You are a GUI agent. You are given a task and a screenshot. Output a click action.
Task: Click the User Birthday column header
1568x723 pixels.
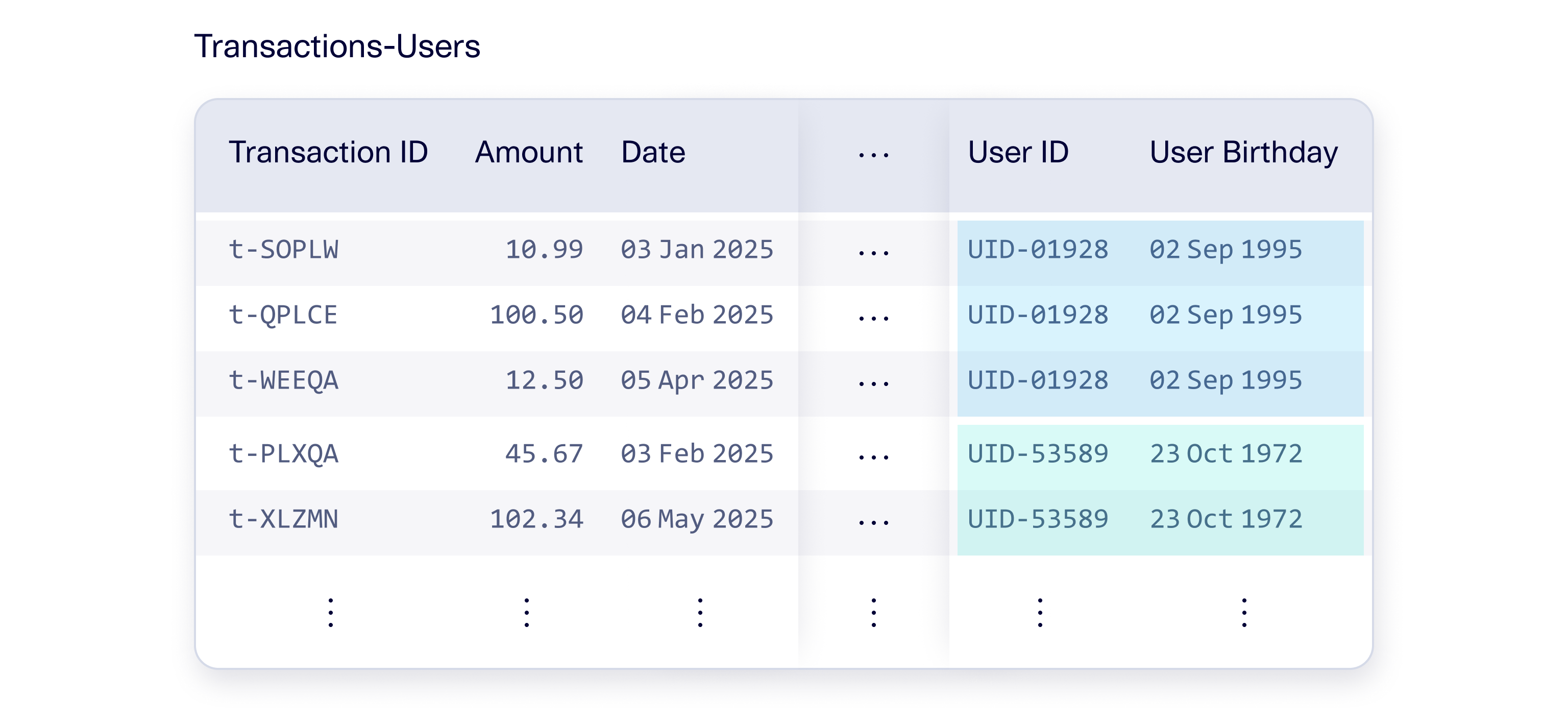pyautogui.click(x=1243, y=152)
